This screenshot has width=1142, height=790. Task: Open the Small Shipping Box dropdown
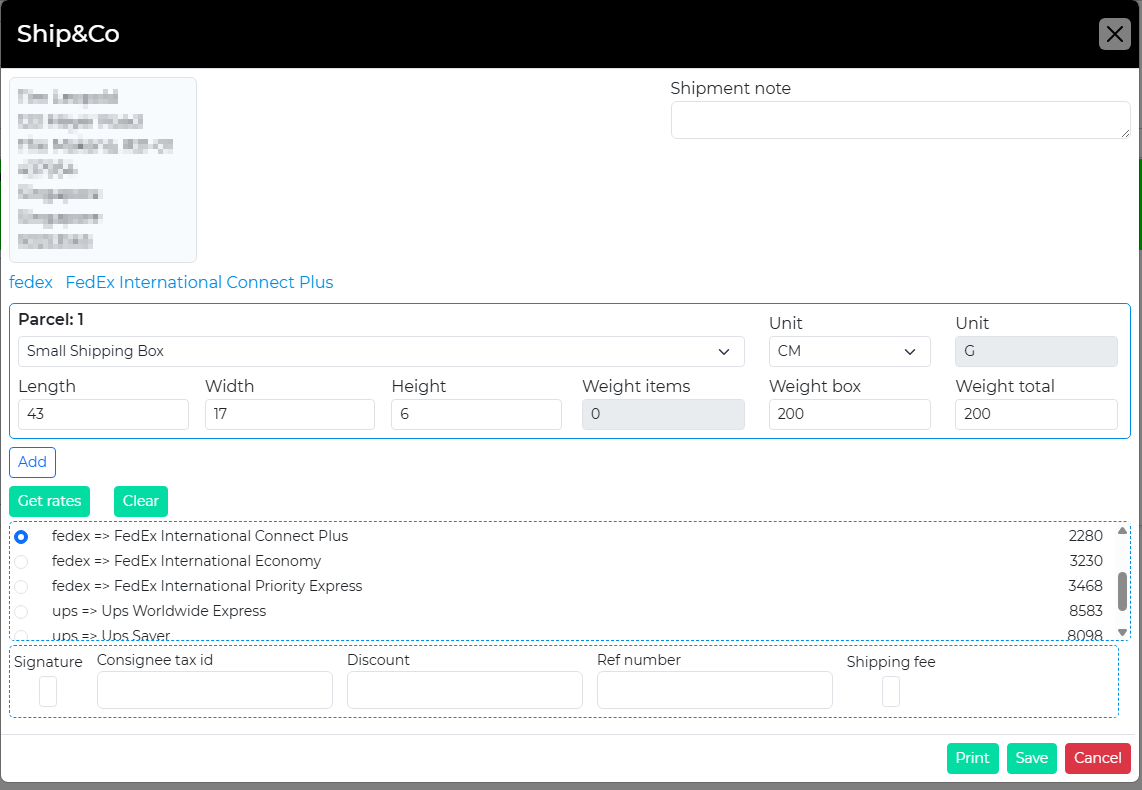click(x=381, y=352)
